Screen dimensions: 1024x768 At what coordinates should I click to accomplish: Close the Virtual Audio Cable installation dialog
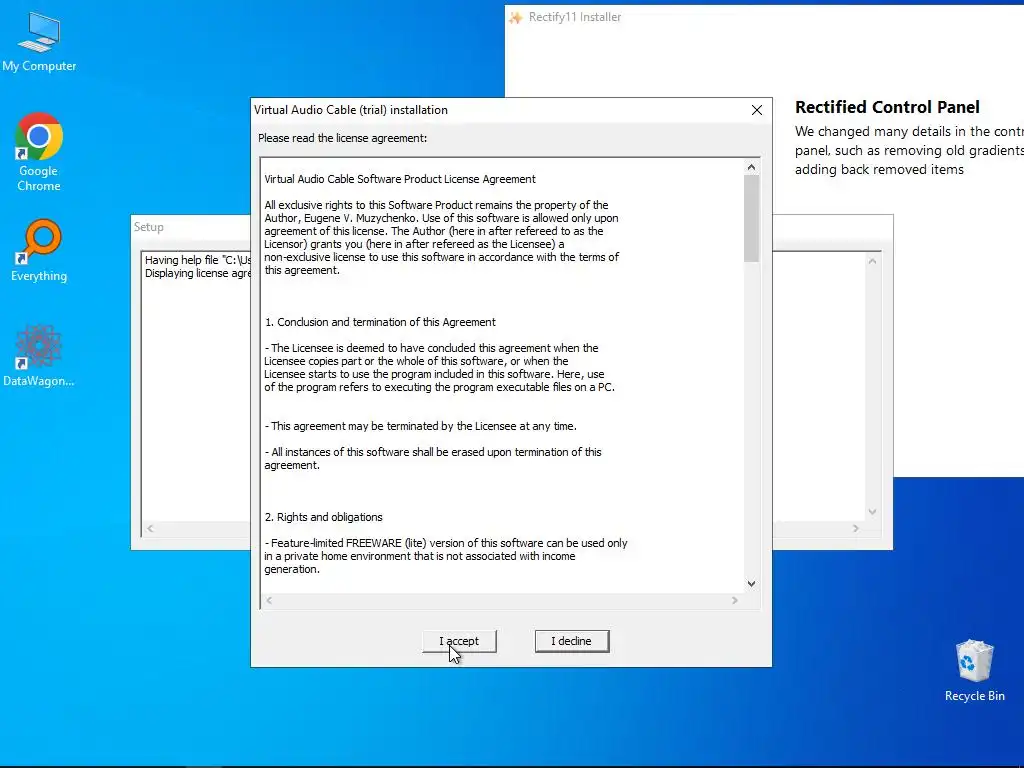point(756,110)
